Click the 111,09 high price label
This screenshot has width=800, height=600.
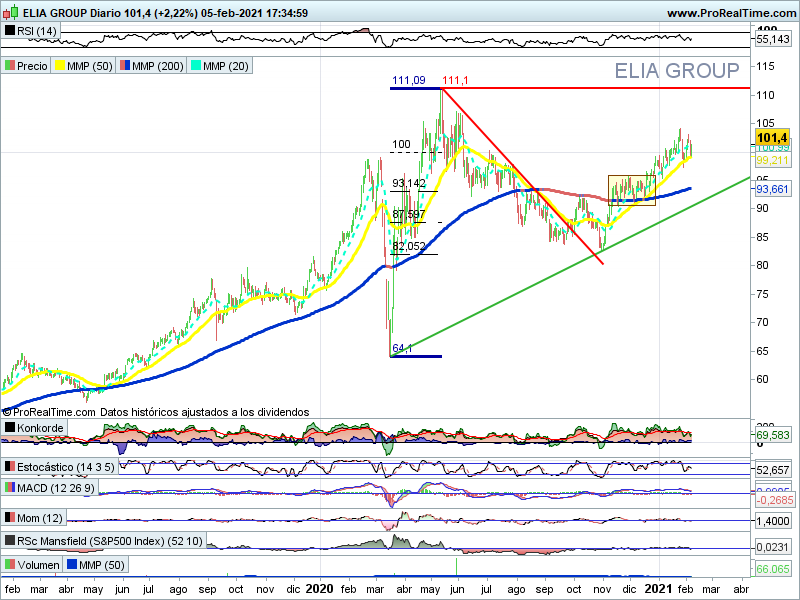click(x=408, y=81)
